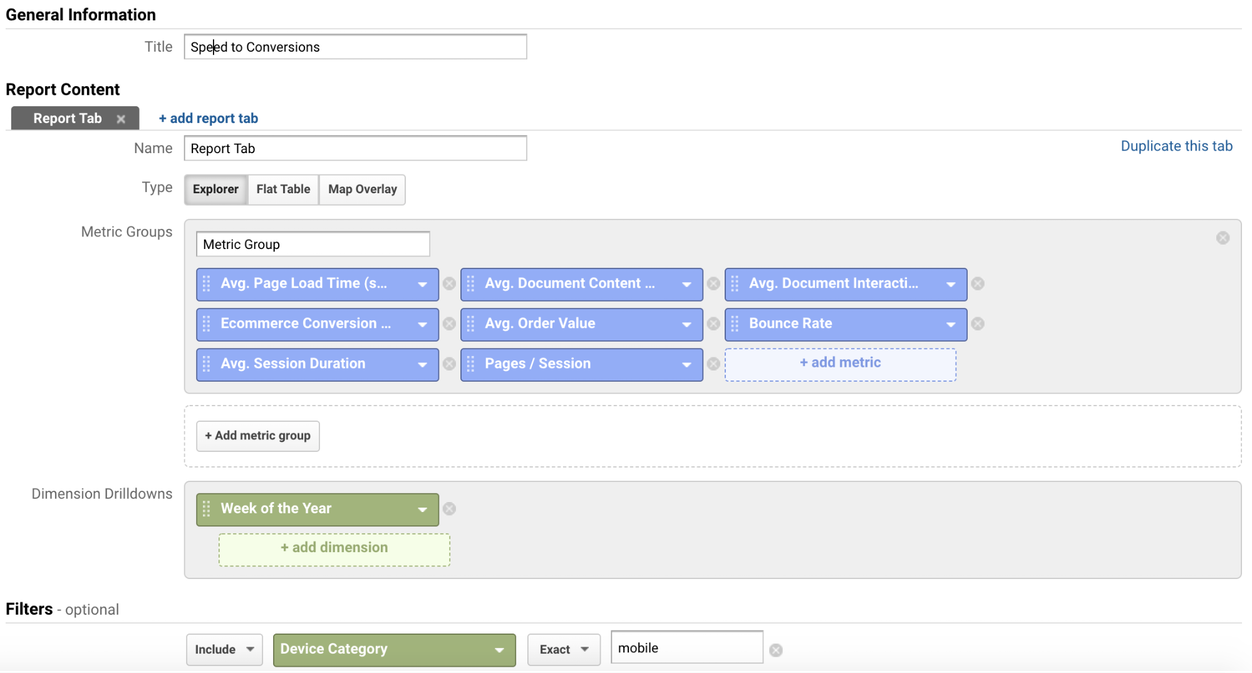Open the Week of the Year dropdown
The width and height of the screenshot is (1252, 673).
click(x=424, y=508)
